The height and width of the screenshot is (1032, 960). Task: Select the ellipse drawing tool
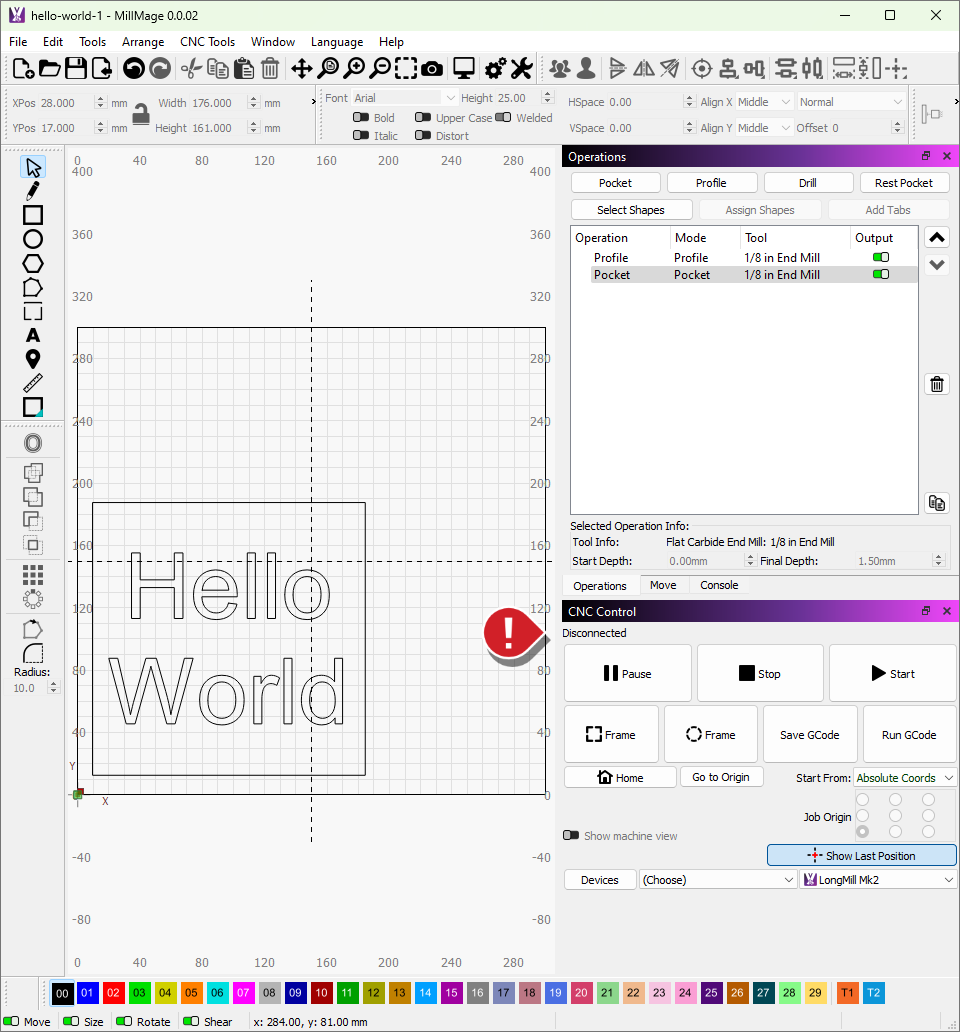(33, 239)
